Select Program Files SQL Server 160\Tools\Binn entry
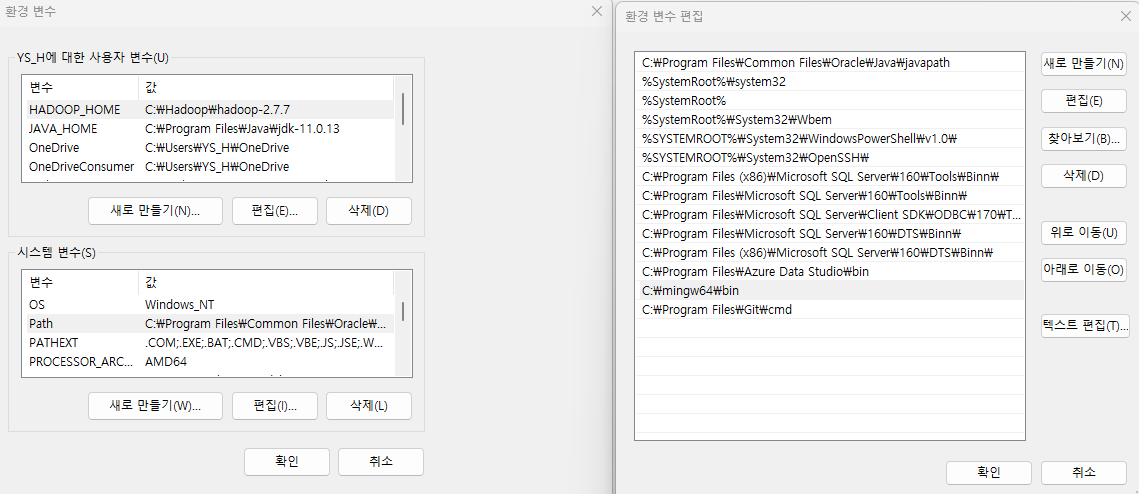This screenshot has height=494, width=1139. pyautogui.click(x=830, y=195)
